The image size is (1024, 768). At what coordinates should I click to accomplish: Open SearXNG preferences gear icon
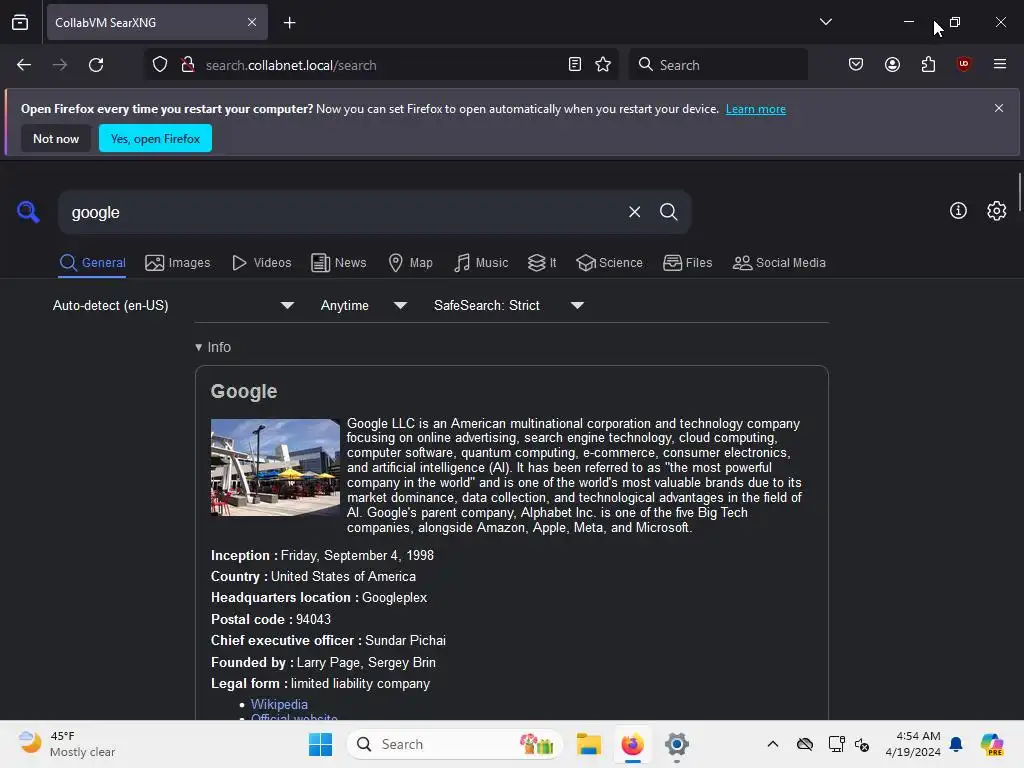click(x=997, y=210)
